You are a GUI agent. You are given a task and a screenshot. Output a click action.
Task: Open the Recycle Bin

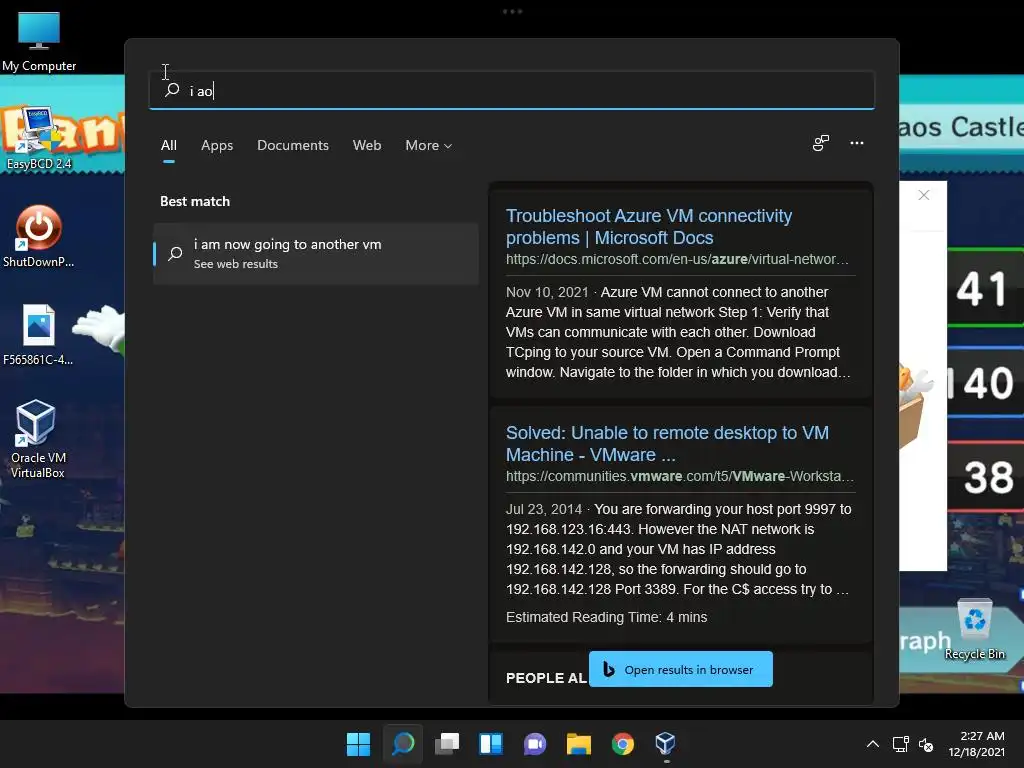[x=974, y=629]
